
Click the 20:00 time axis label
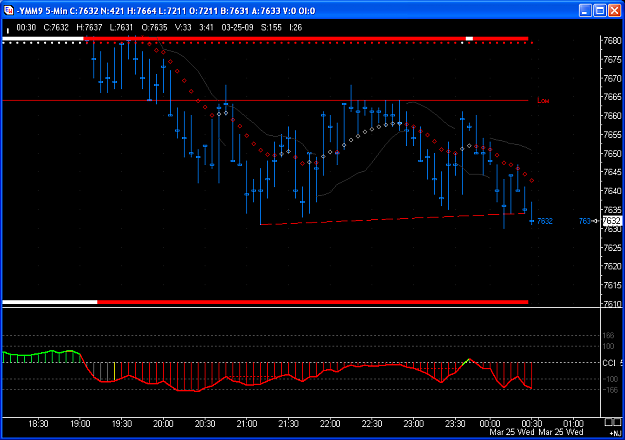163,424
